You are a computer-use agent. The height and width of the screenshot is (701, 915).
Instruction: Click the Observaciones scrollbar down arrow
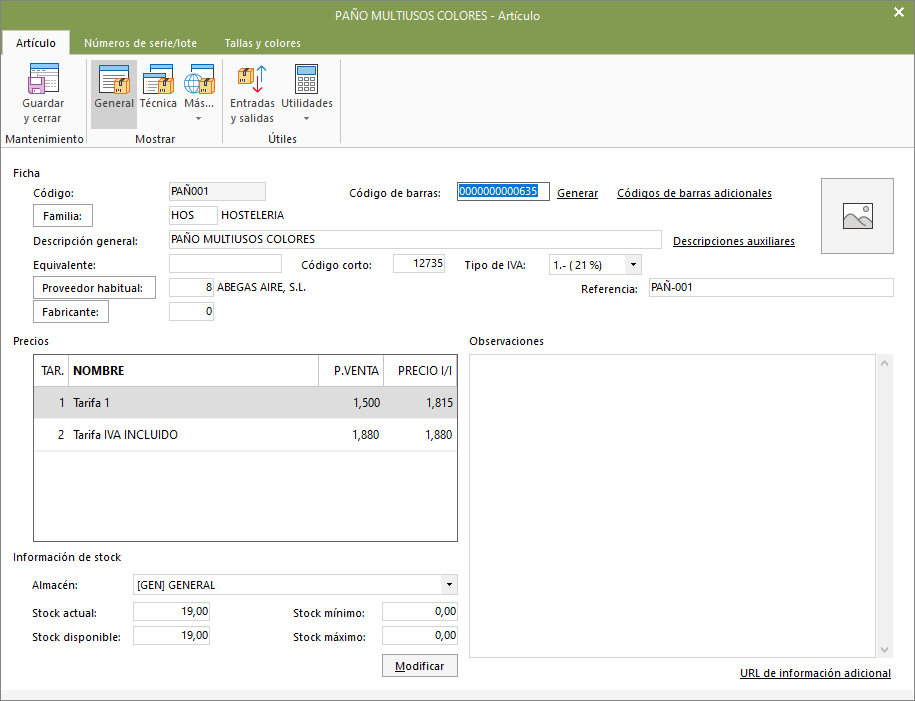[x=884, y=650]
